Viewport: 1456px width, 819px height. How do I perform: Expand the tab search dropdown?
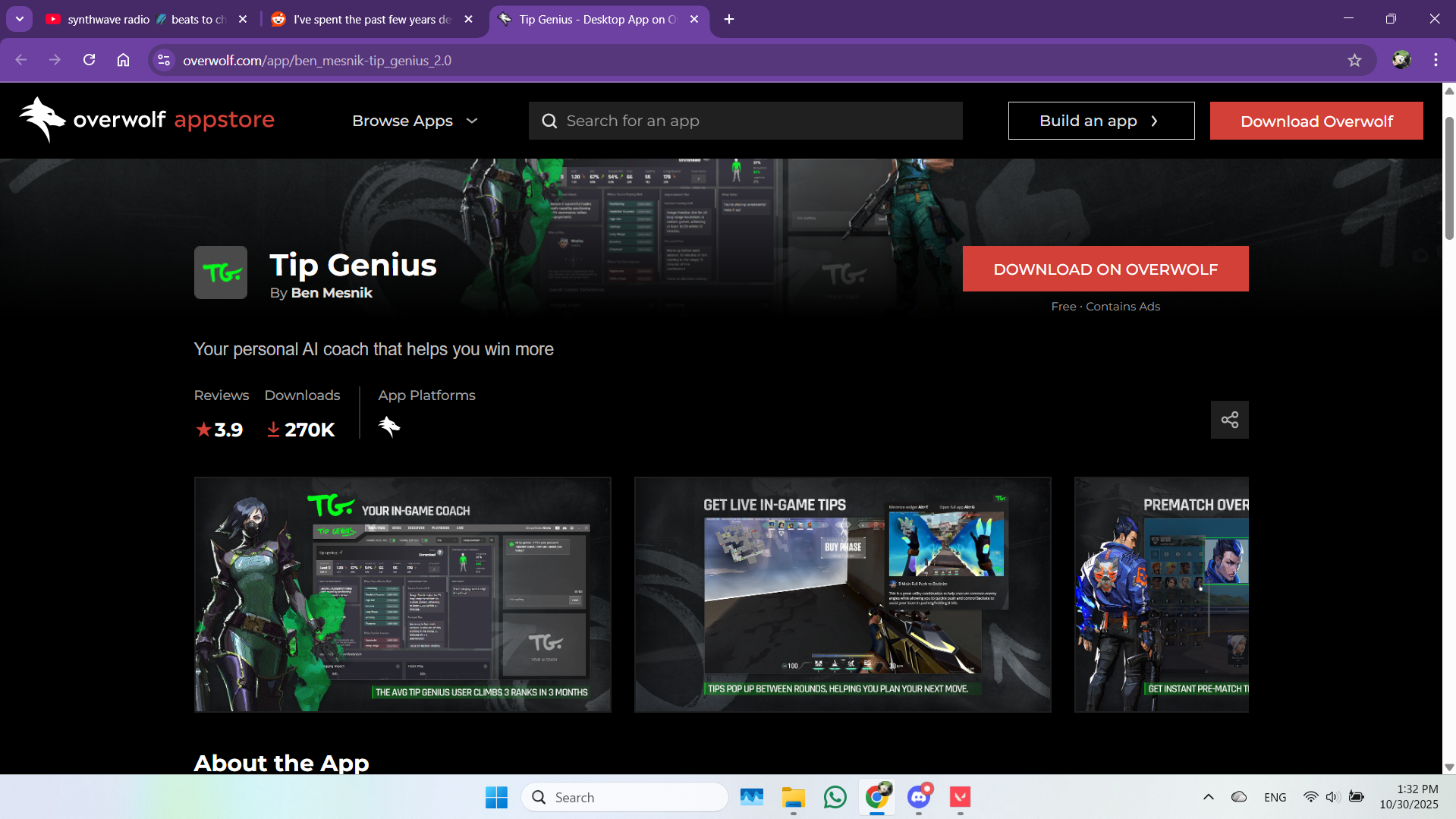pos(20,19)
